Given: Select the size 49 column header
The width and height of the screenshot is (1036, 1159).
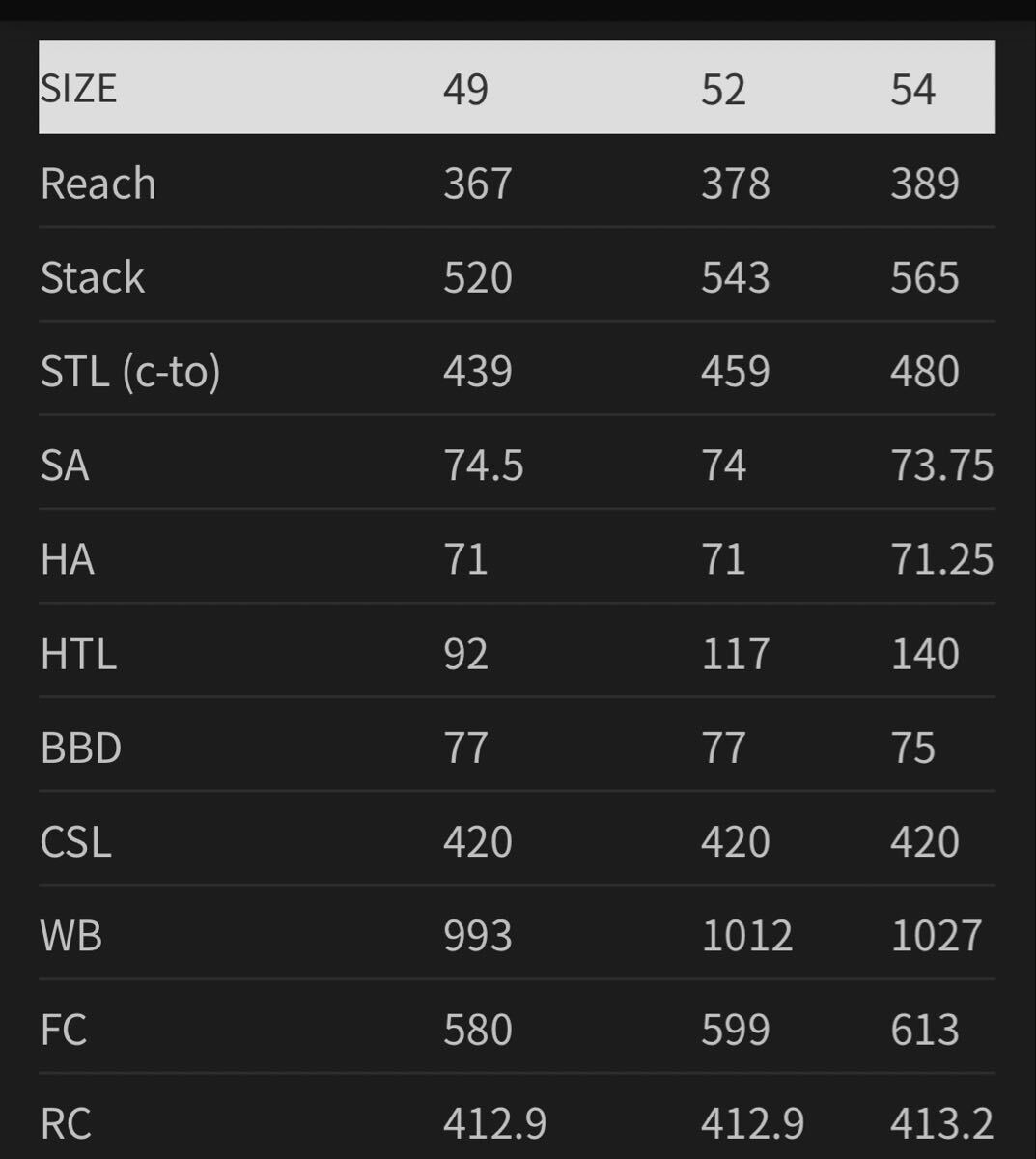Looking at the screenshot, I should click(465, 90).
